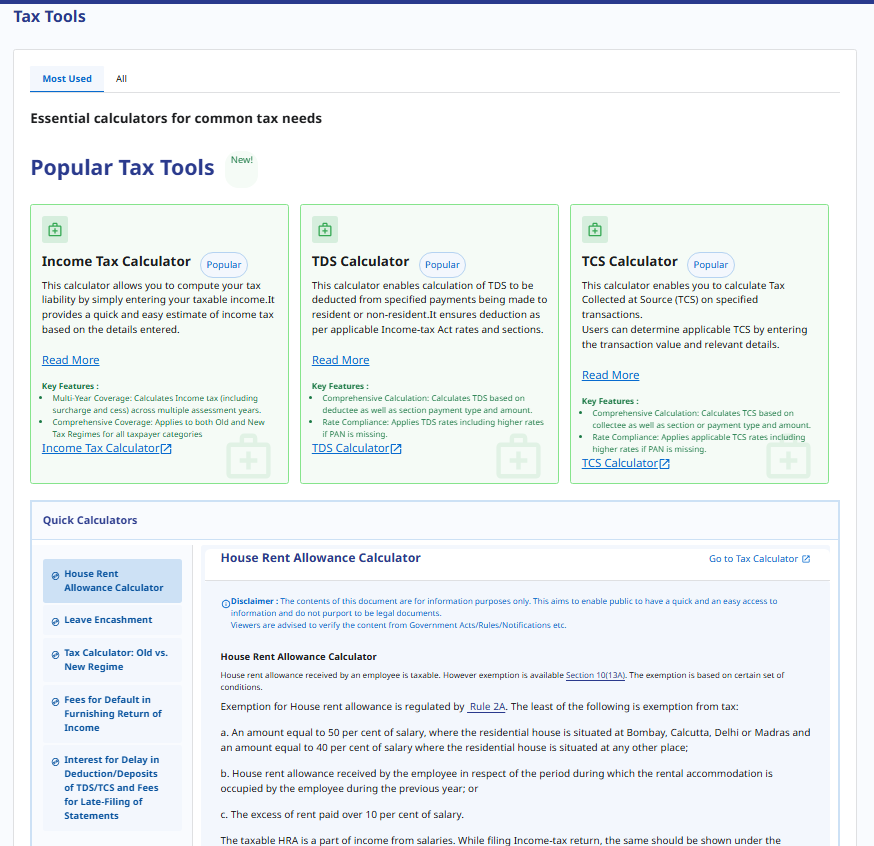Click Key Features label in TDS Calculator card
This screenshot has width=874, height=846.
[339, 386]
